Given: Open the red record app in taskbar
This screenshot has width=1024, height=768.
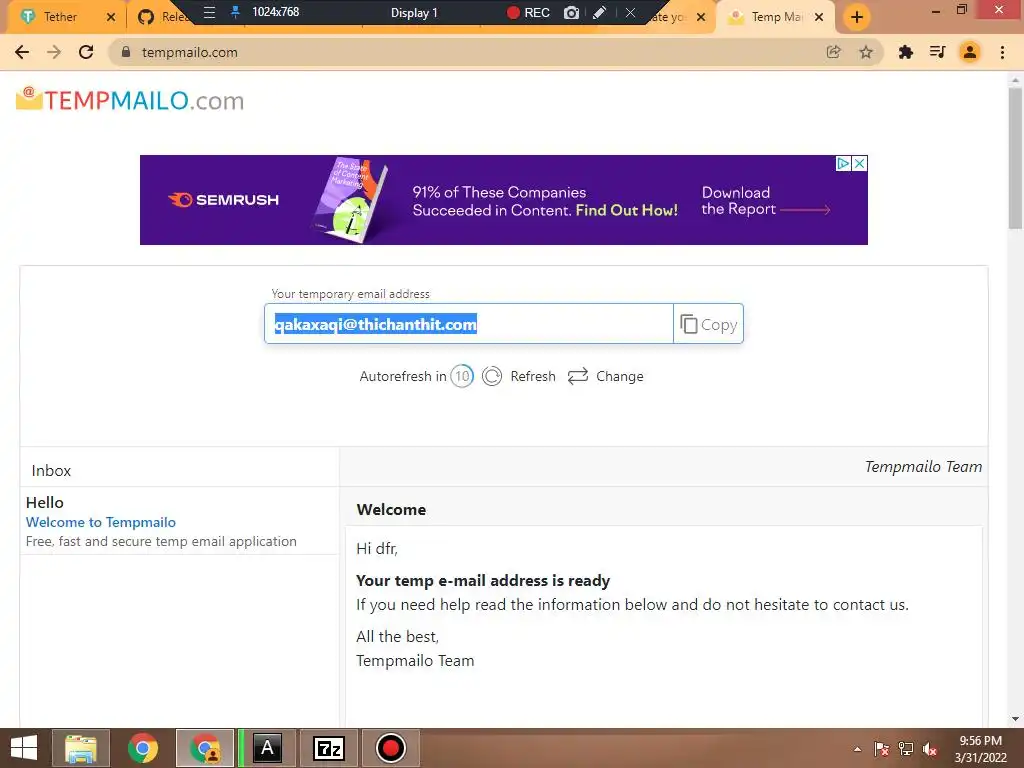Looking at the screenshot, I should (391, 748).
